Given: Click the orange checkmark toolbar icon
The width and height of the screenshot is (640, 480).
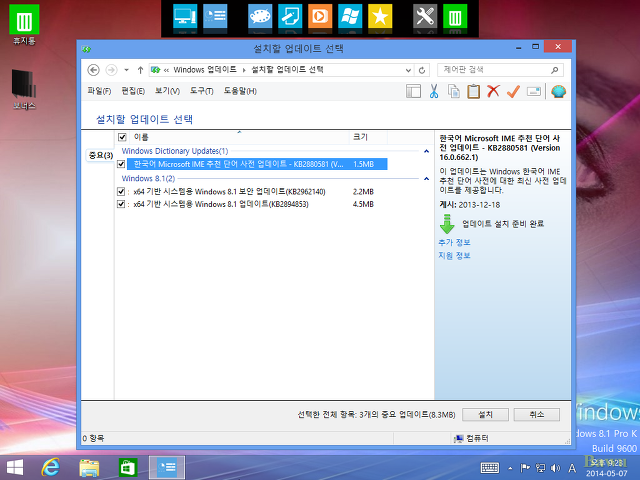Looking at the screenshot, I should point(513,91).
